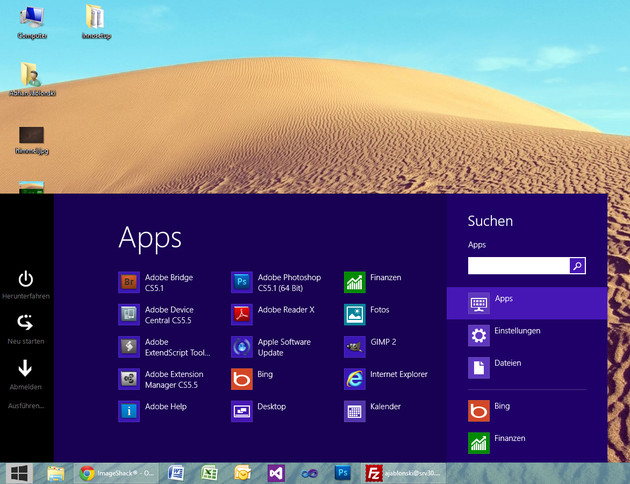
Task: Launch Adobe Extension Manager CS5.5 icon
Action: tap(129, 379)
